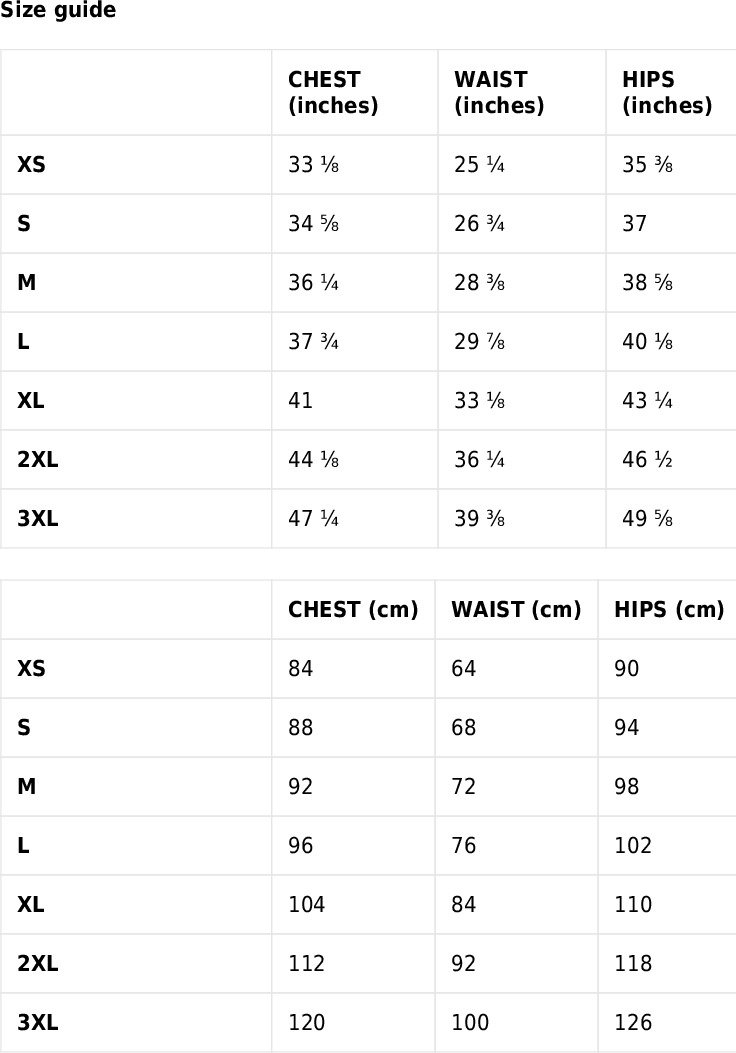
Task: Select the HIPS (cm) column header
Action: pos(670,610)
